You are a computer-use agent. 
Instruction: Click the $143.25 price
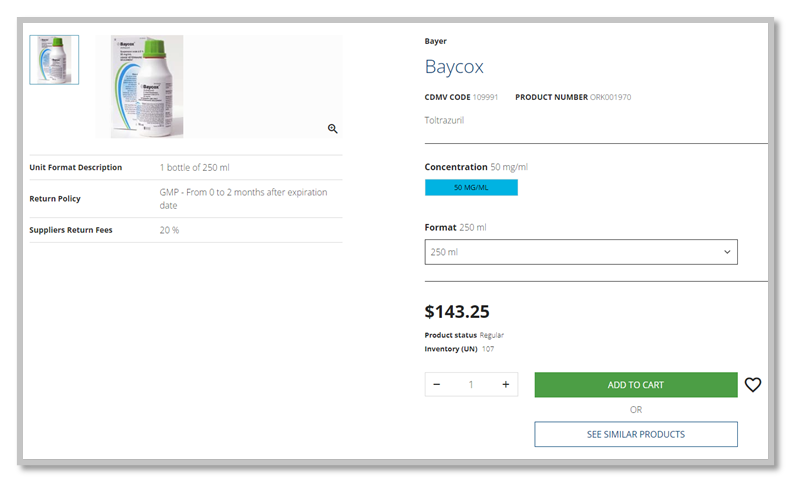457,312
